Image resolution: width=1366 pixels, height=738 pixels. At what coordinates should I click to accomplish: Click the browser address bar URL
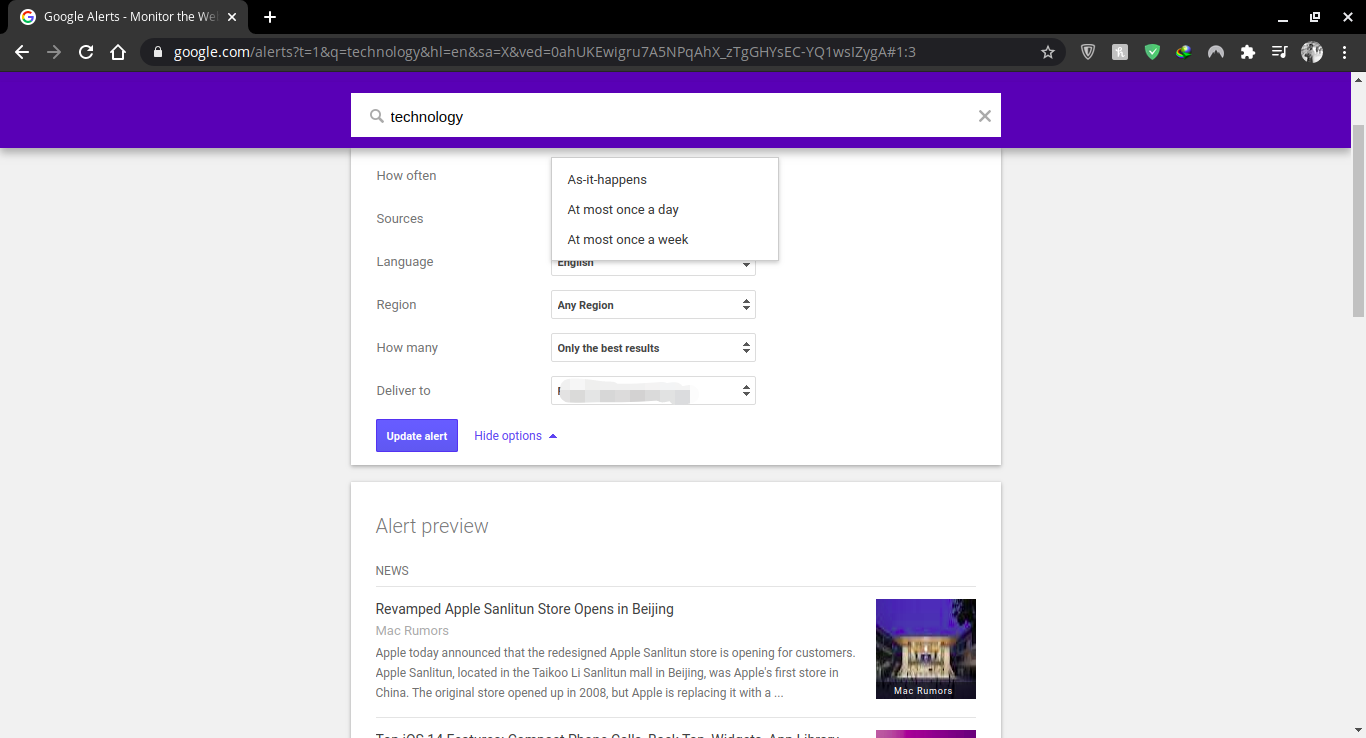[x=545, y=52]
